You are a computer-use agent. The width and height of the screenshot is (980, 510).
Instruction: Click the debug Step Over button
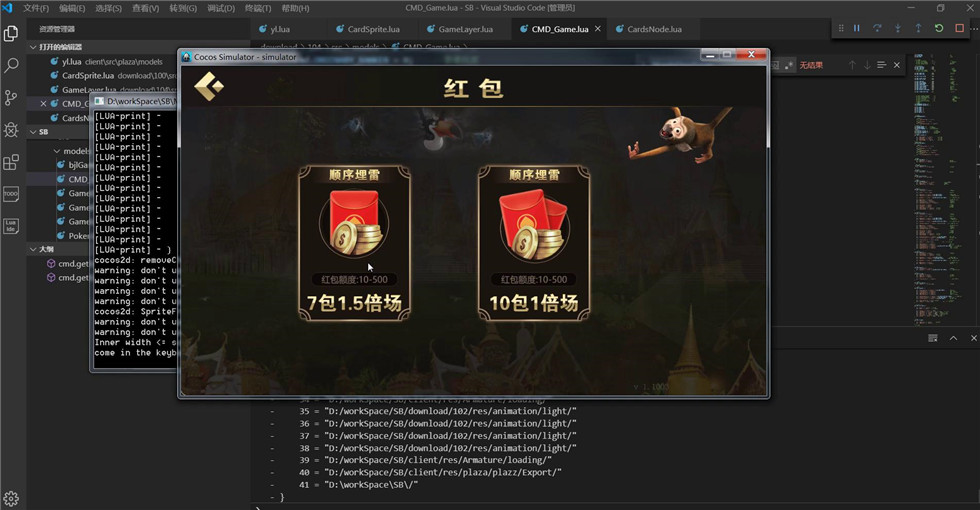pos(877,29)
